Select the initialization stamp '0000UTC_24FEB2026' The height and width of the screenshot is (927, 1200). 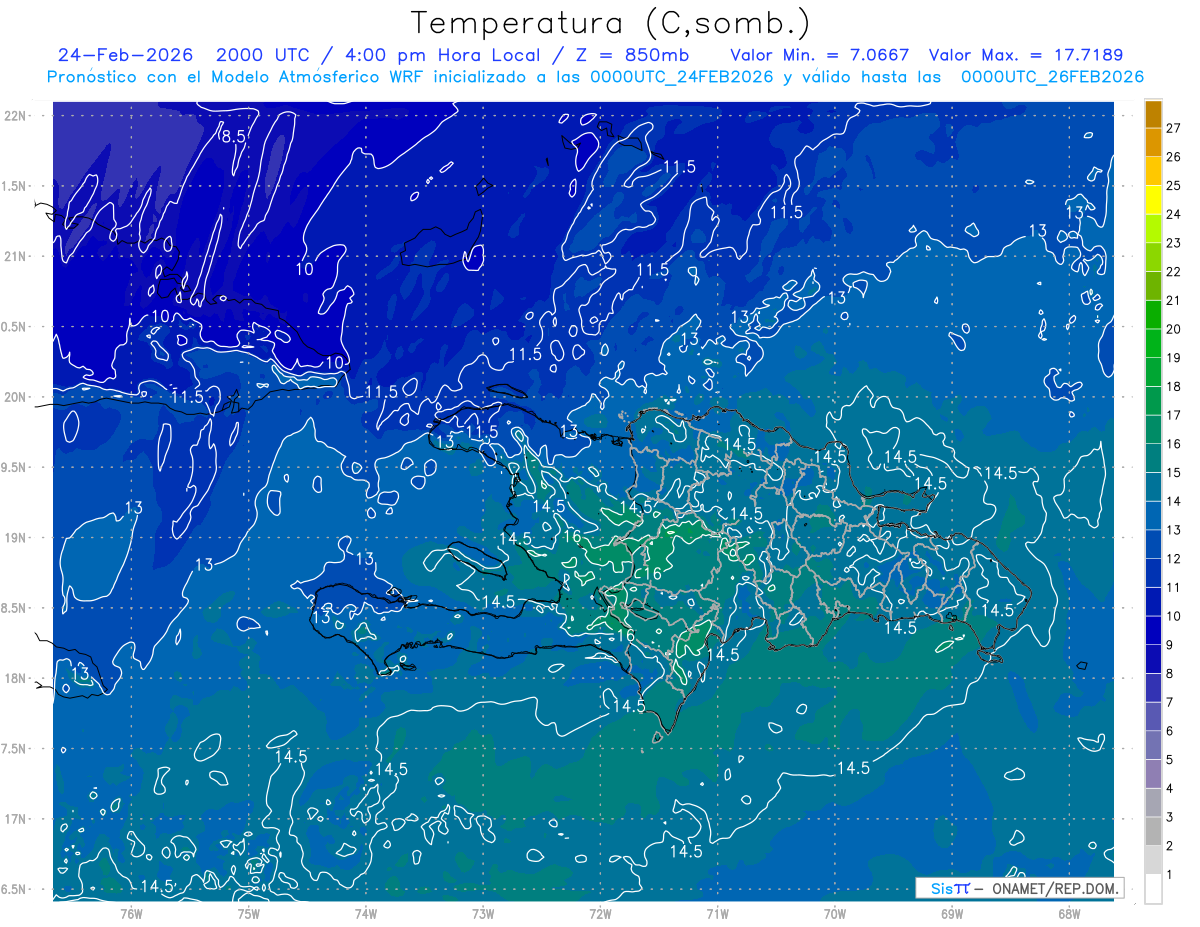tap(682, 77)
